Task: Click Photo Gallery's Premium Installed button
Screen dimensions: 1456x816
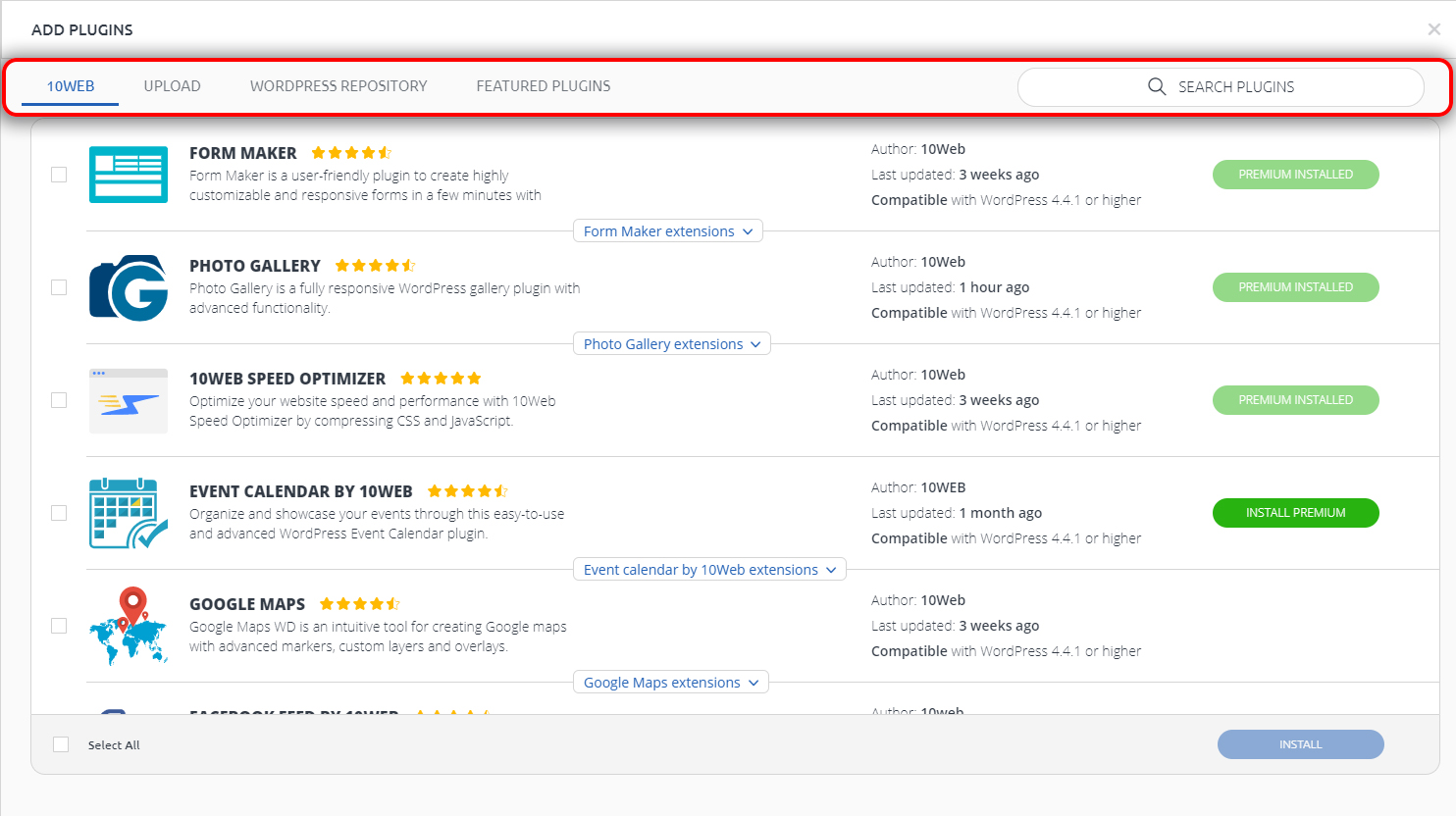Action: (1296, 287)
